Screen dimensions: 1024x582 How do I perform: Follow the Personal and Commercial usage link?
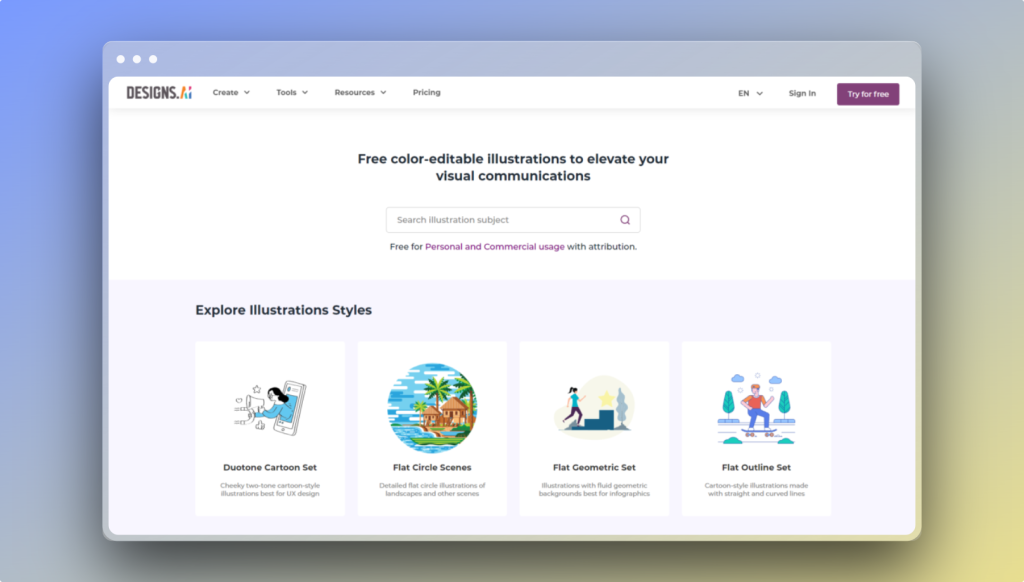[x=495, y=246]
